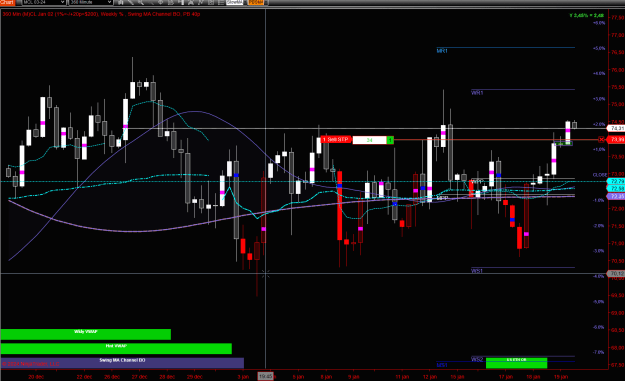Image resolution: width=625 pixels, height=381 pixels.
Task: Click the 17 jan date label
Action: point(506,377)
